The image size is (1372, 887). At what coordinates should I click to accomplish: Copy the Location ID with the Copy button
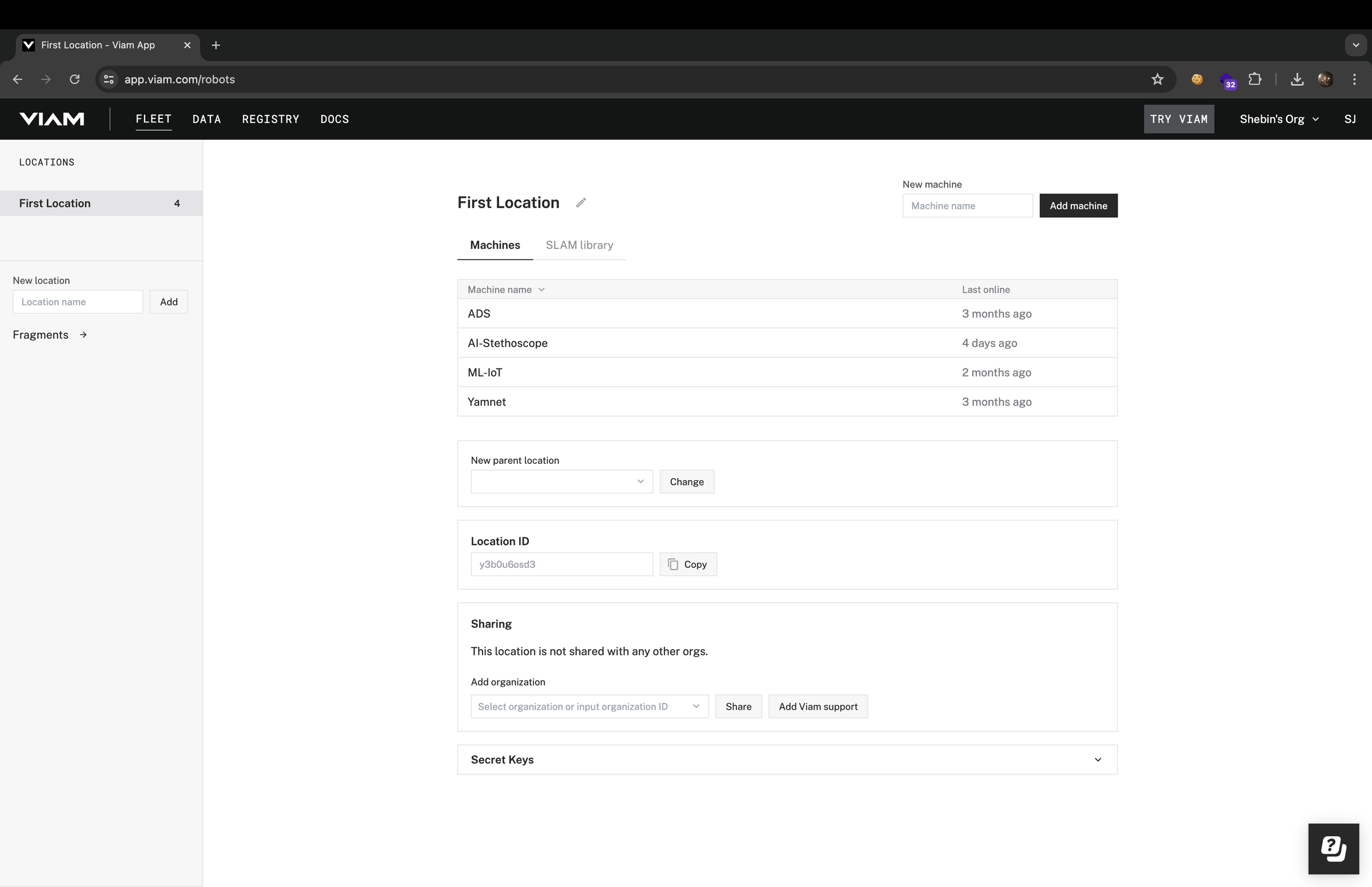tap(688, 564)
